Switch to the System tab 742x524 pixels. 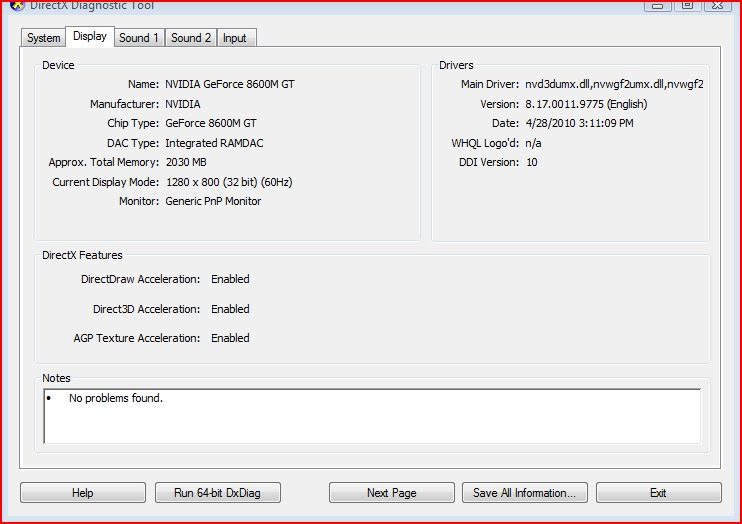43,38
